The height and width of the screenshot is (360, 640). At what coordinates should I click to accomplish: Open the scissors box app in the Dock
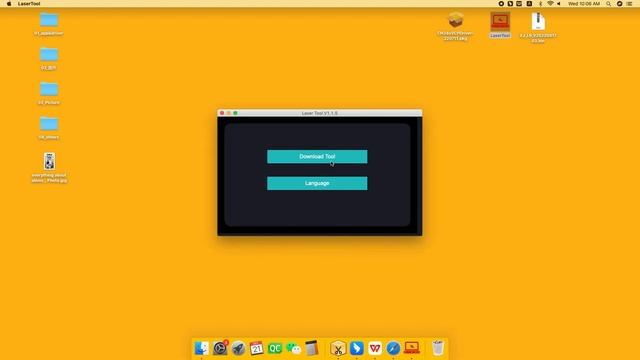pyautogui.click(x=338, y=348)
